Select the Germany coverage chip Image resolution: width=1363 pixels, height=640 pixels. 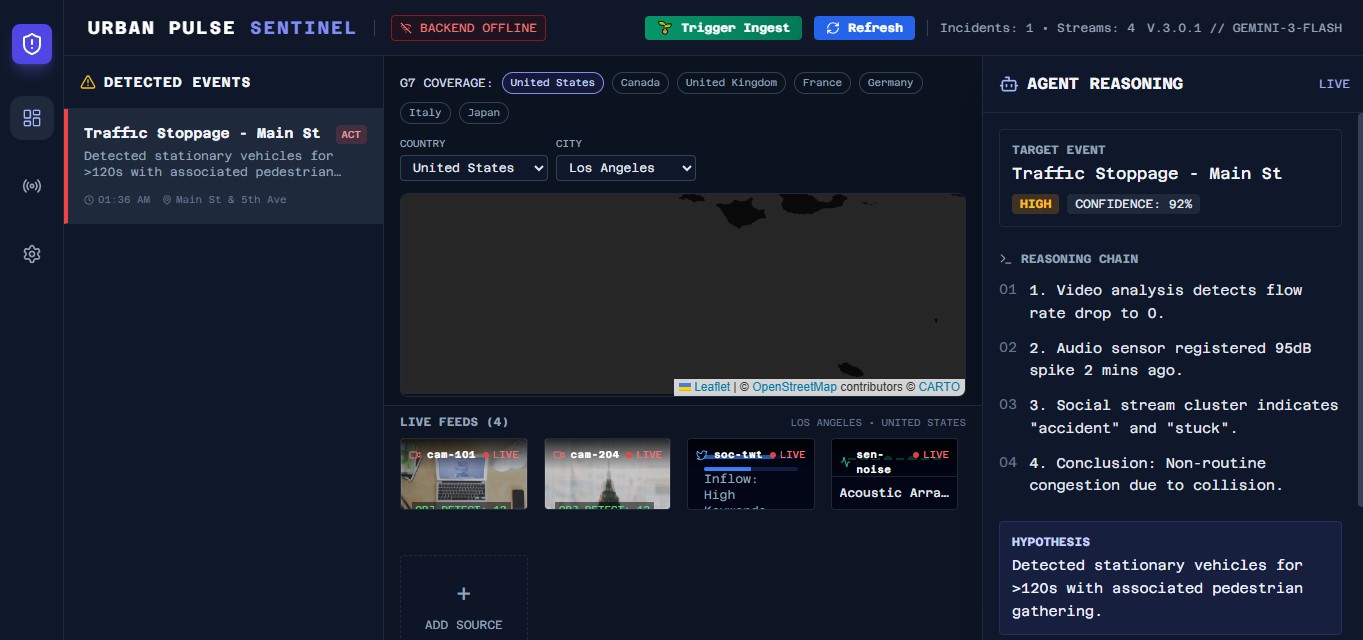(890, 83)
